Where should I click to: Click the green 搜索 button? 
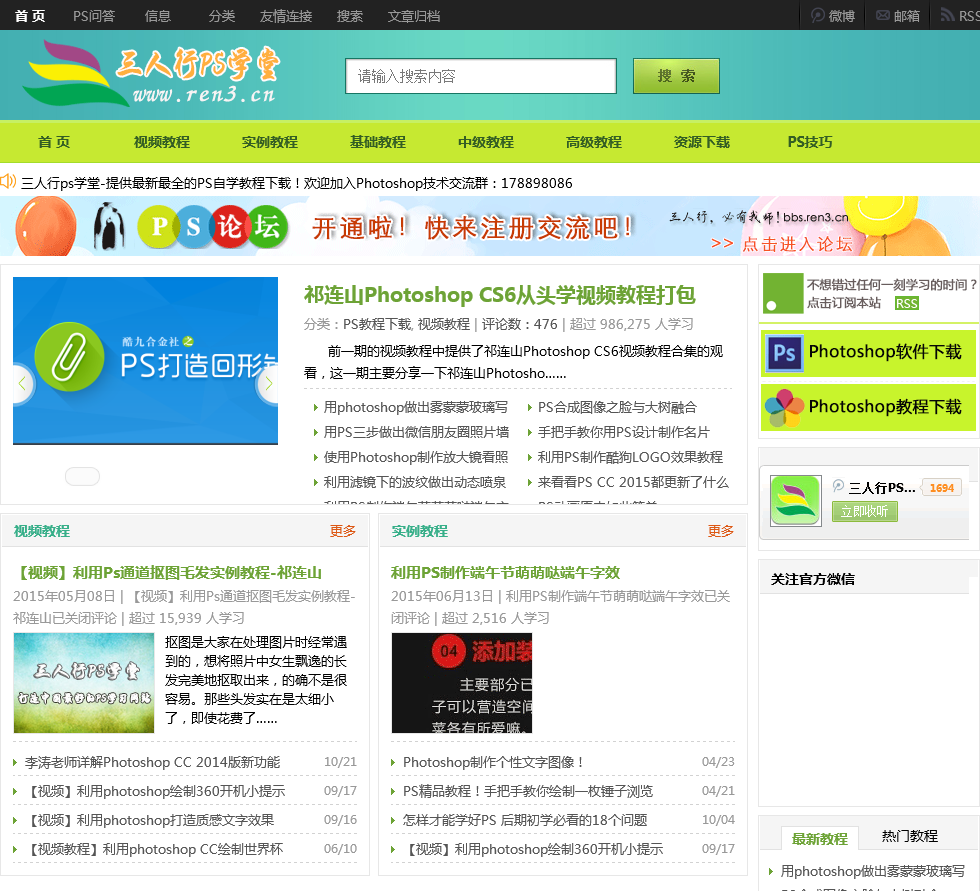click(676, 76)
